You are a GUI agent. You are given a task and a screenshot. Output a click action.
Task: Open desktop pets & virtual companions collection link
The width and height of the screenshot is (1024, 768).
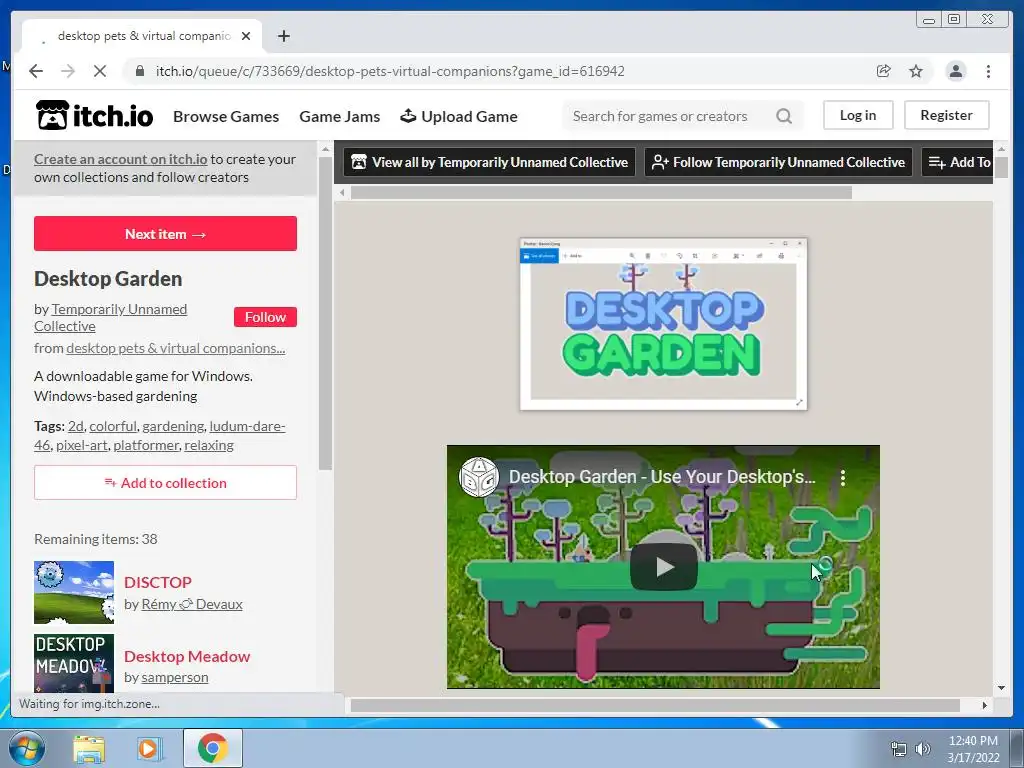(x=176, y=348)
